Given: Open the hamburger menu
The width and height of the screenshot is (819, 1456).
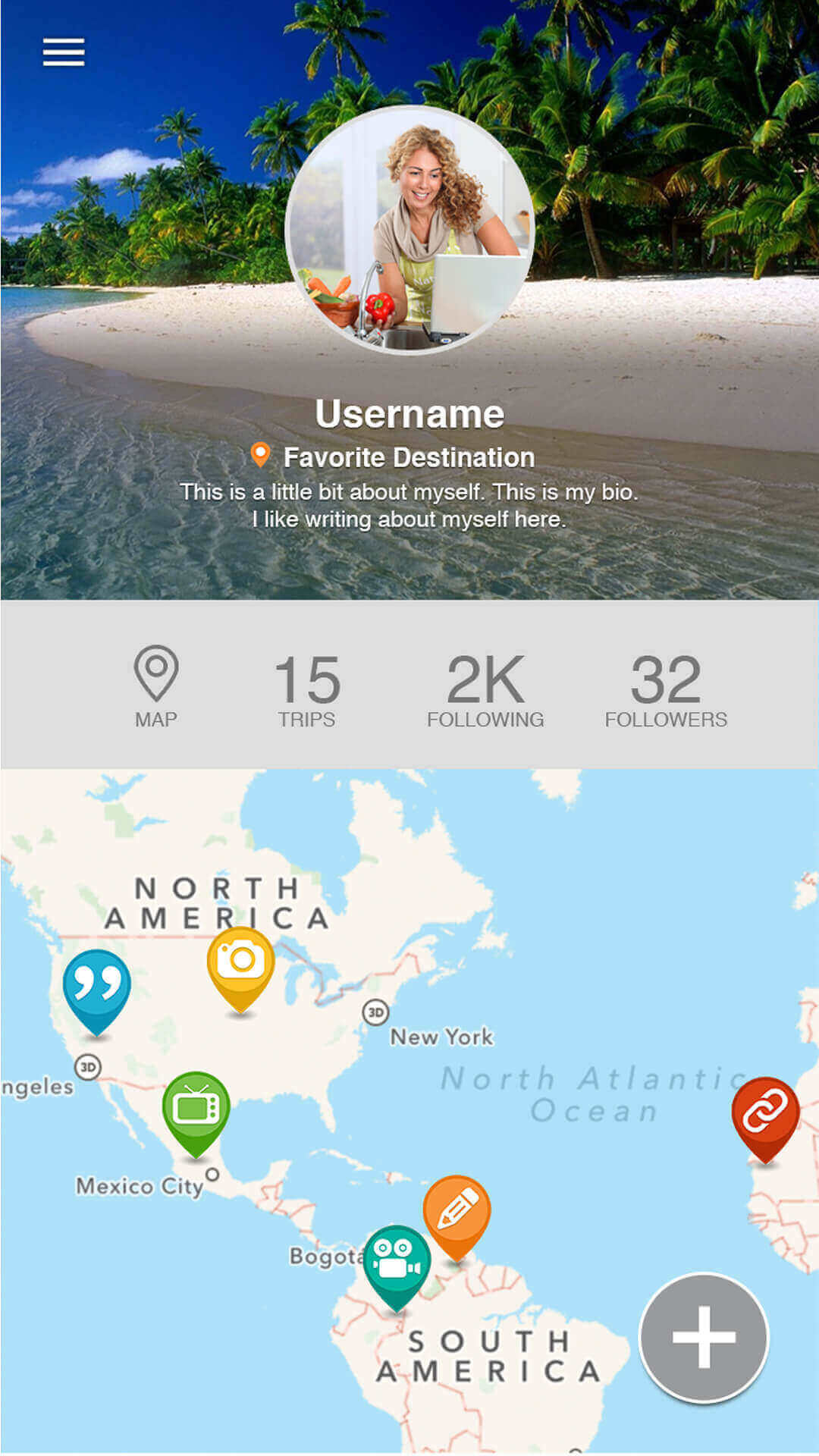Looking at the screenshot, I should (x=64, y=52).
